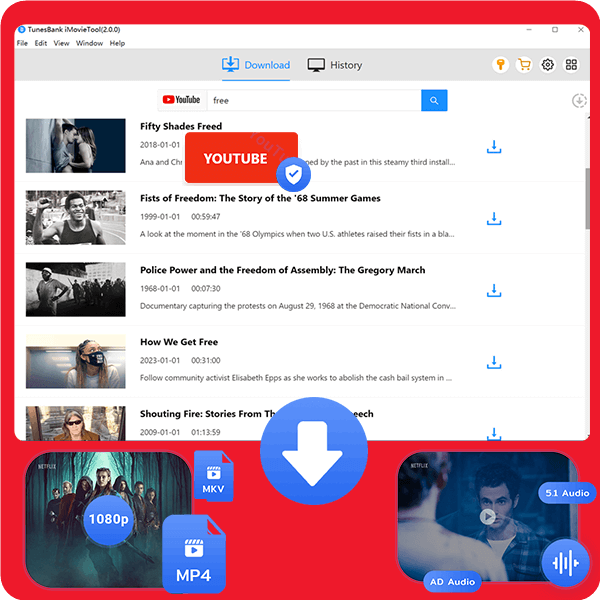Click the duration '01:13:59'
Viewport: 600px width, 600px height.
click(x=206, y=432)
